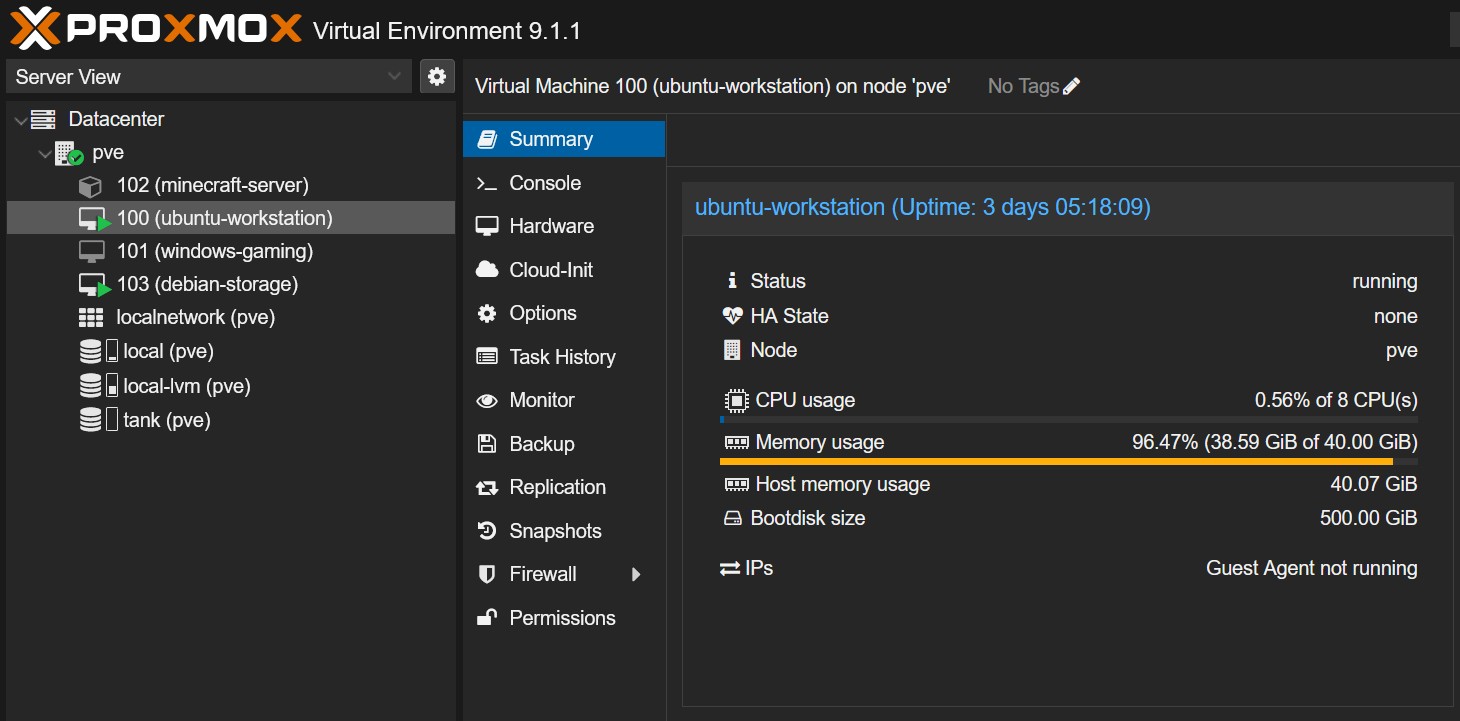Select 100 (ubuntu-workstation) in tree

(x=231, y=218)
